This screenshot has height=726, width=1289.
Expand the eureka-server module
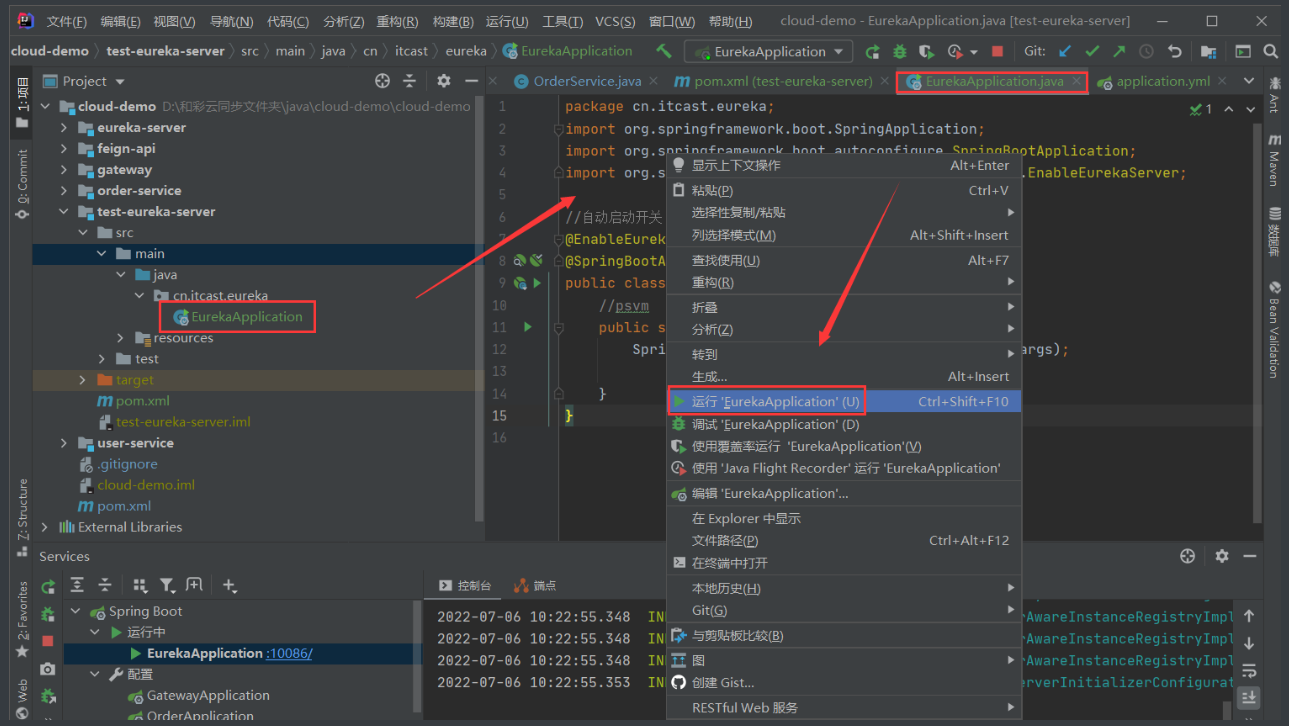tap(65, 127)
